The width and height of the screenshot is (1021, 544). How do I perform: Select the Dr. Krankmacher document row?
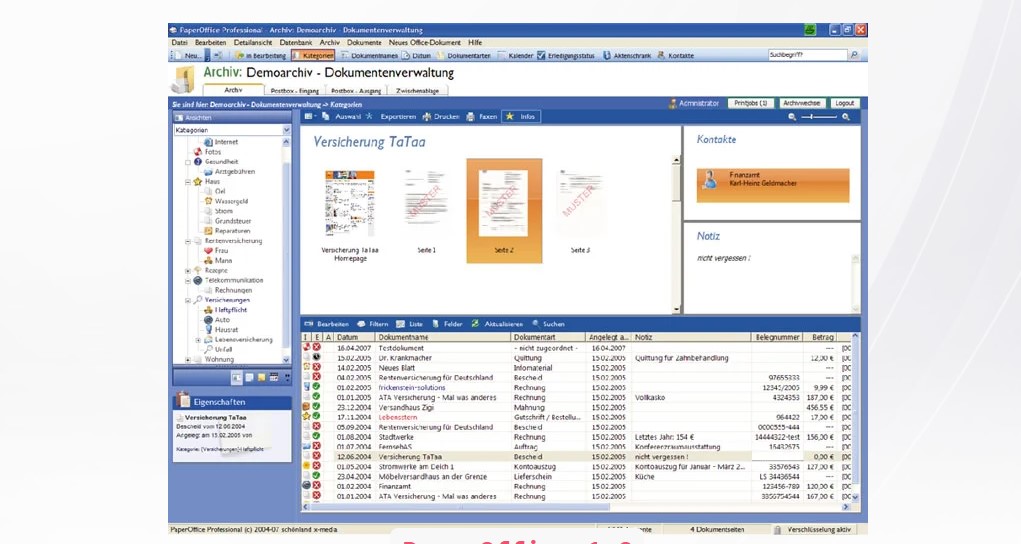[576, 358]
